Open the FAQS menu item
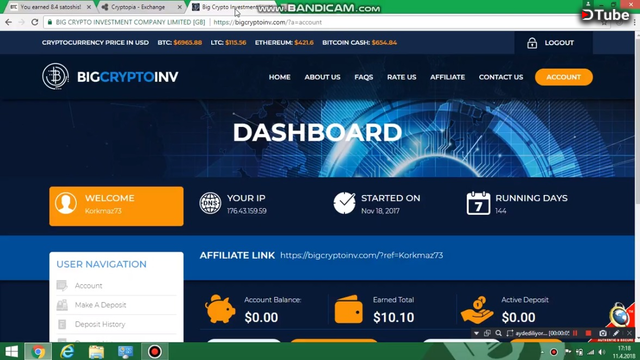 coord(364,77)
